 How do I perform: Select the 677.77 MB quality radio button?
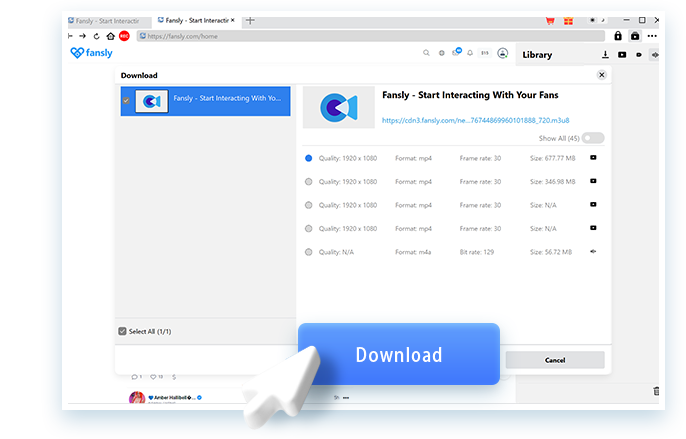pos(308,158)
